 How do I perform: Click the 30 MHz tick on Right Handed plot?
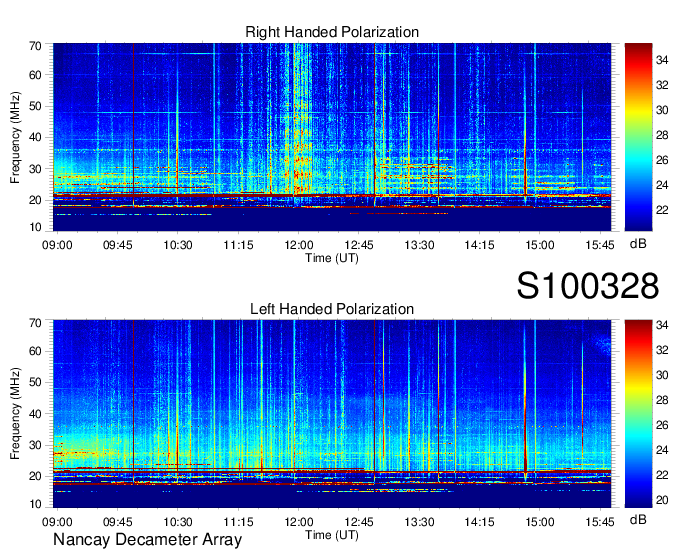(x=35, y=169)
